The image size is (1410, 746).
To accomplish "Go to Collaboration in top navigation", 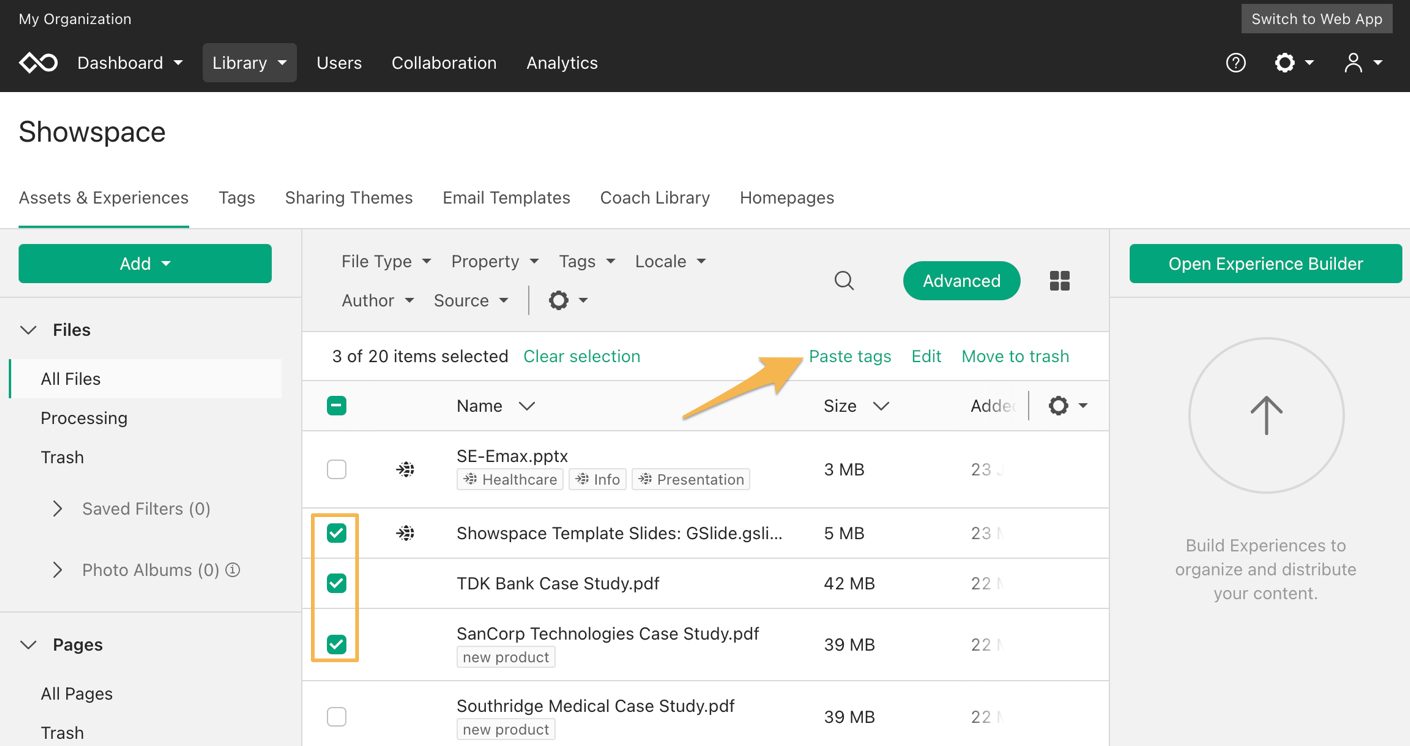I will [444, 63].
